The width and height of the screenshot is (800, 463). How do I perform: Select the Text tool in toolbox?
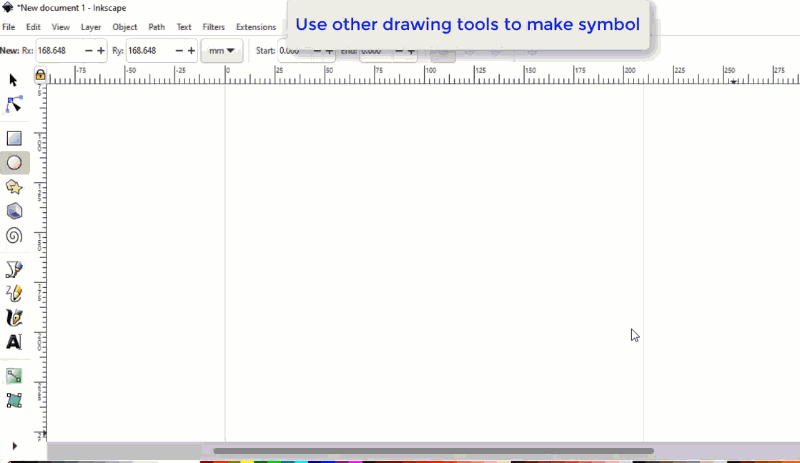coord(14,342)
